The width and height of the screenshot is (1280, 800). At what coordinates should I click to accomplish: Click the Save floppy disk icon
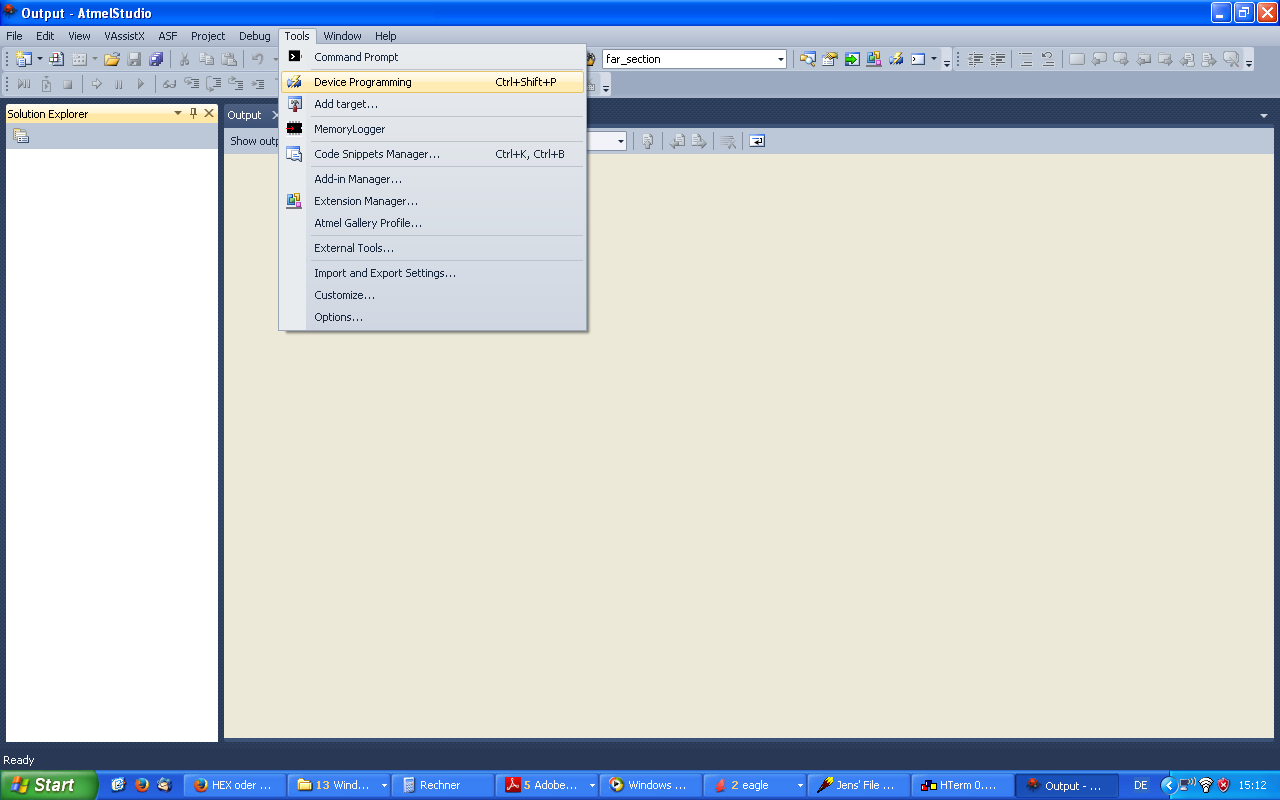(x=134, y=59)
